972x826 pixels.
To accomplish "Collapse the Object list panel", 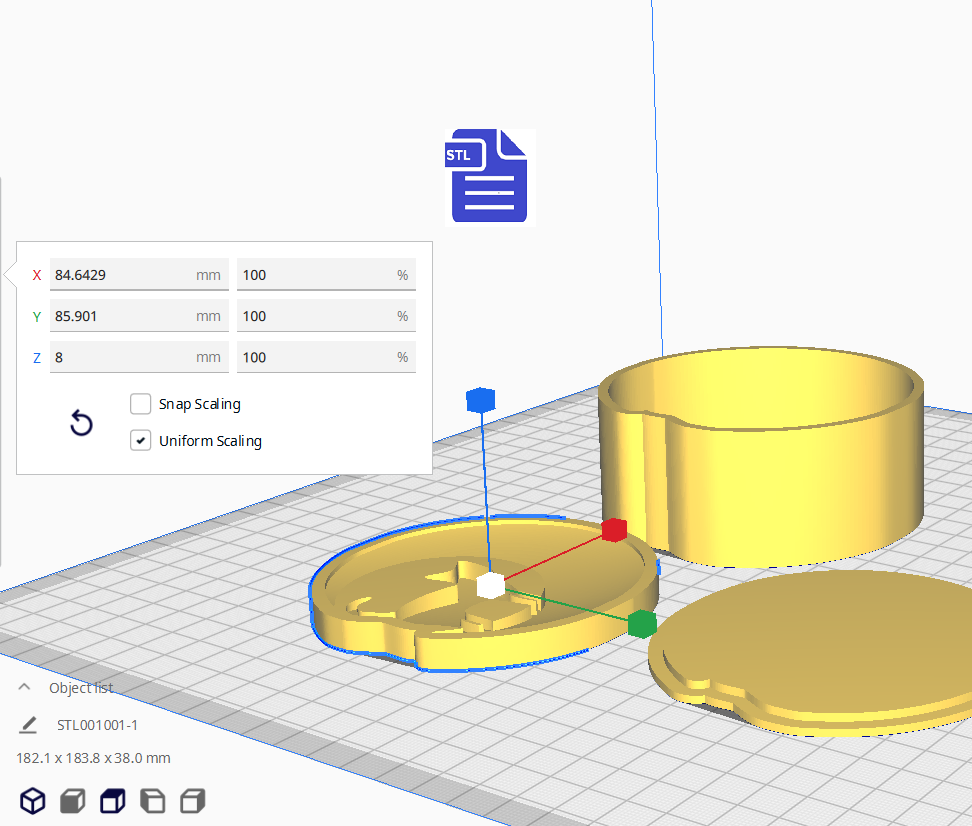I will [25, 687].
